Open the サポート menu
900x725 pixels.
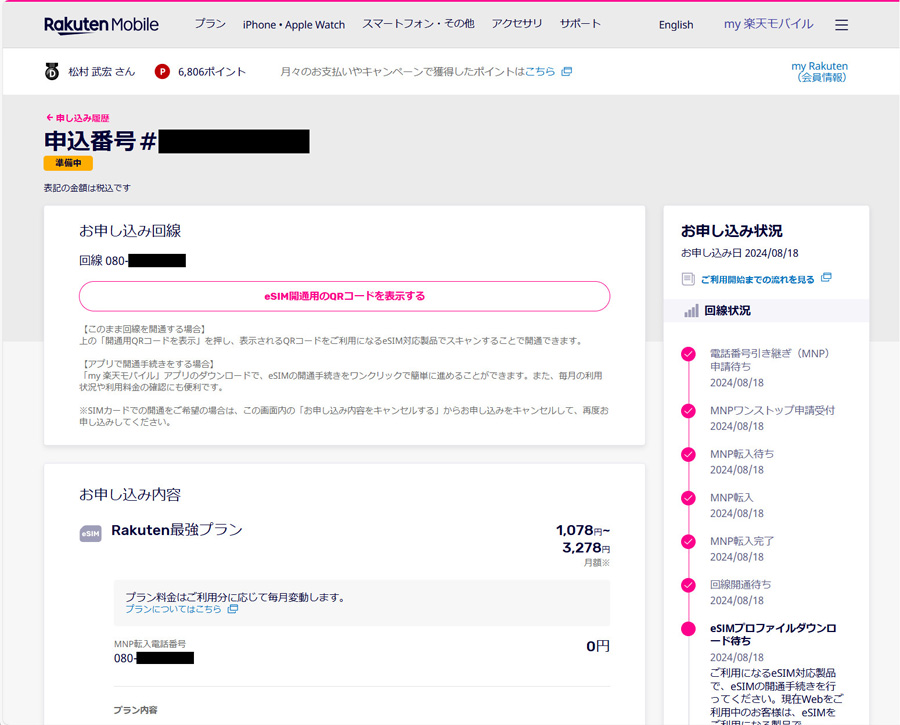[x=580, y=24]
